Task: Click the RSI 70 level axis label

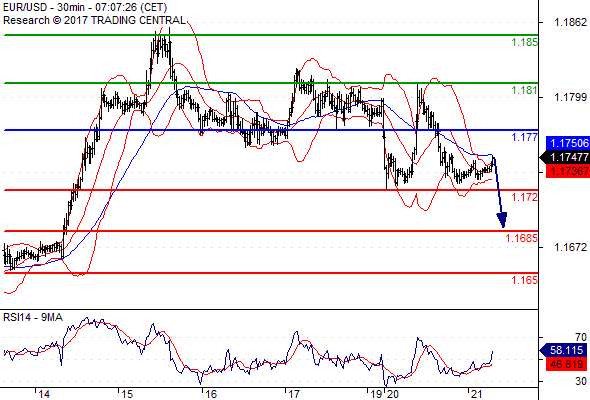Action: 581,337
